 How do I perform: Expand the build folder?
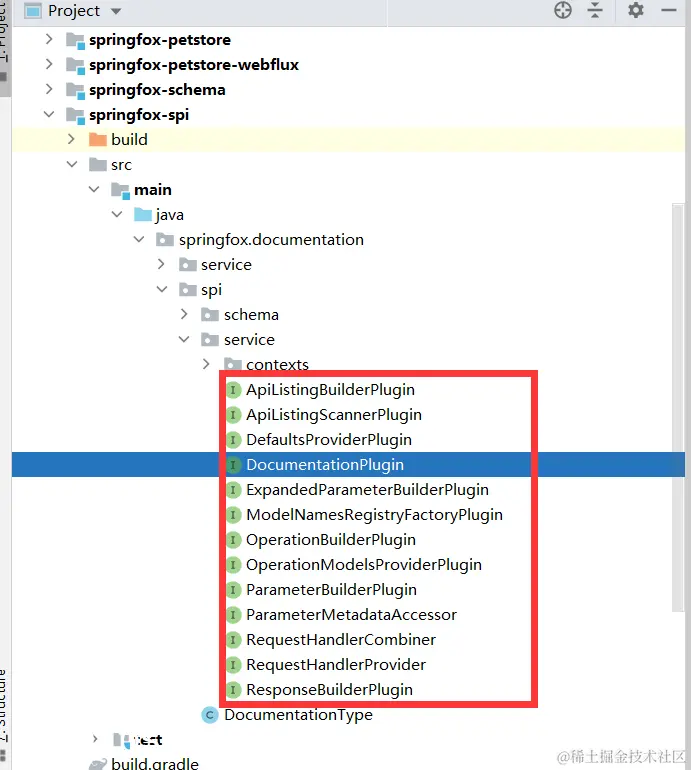pos(71,139)
